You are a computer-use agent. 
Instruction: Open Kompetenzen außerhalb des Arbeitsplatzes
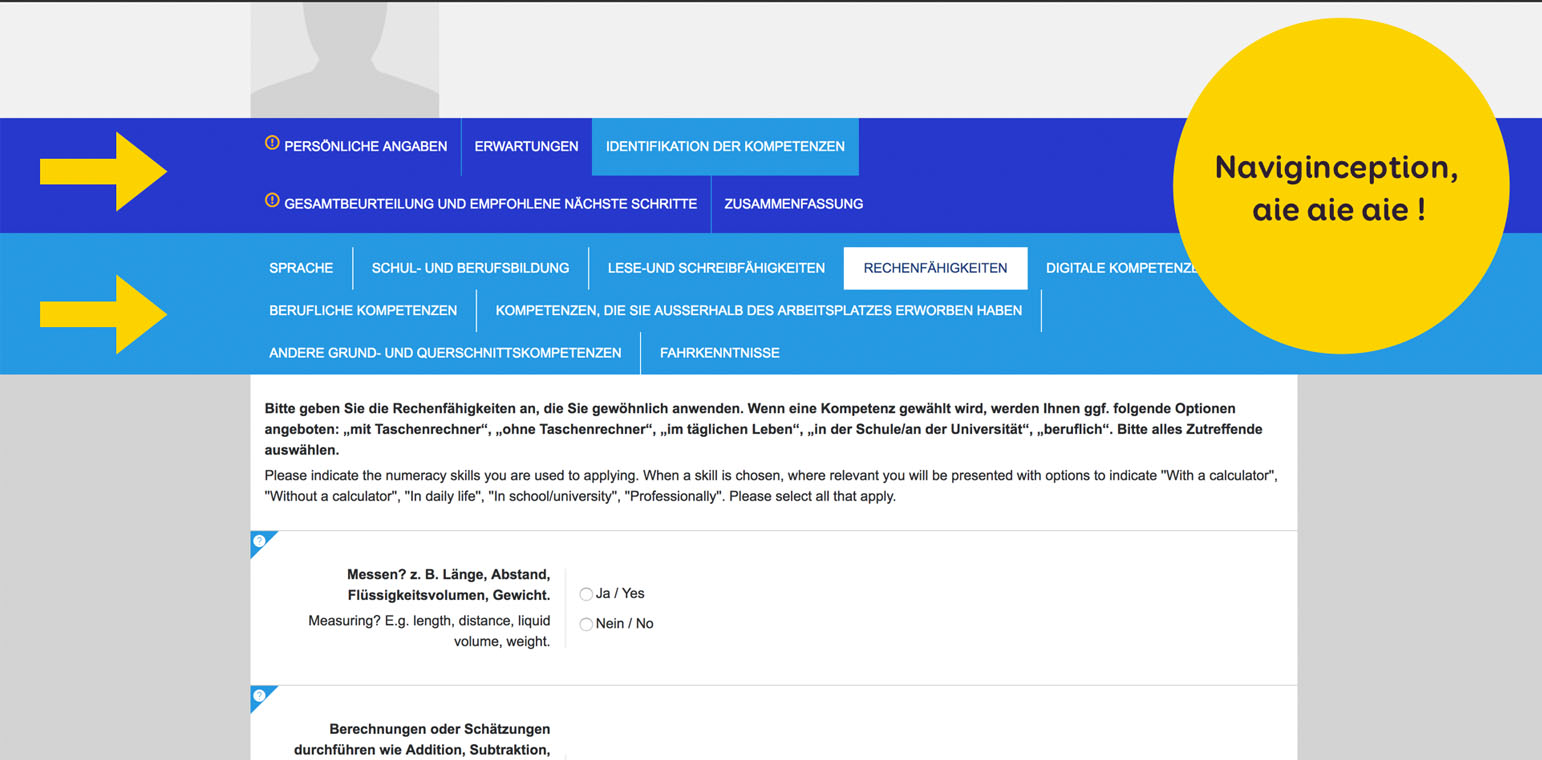(x=758, y=311)
